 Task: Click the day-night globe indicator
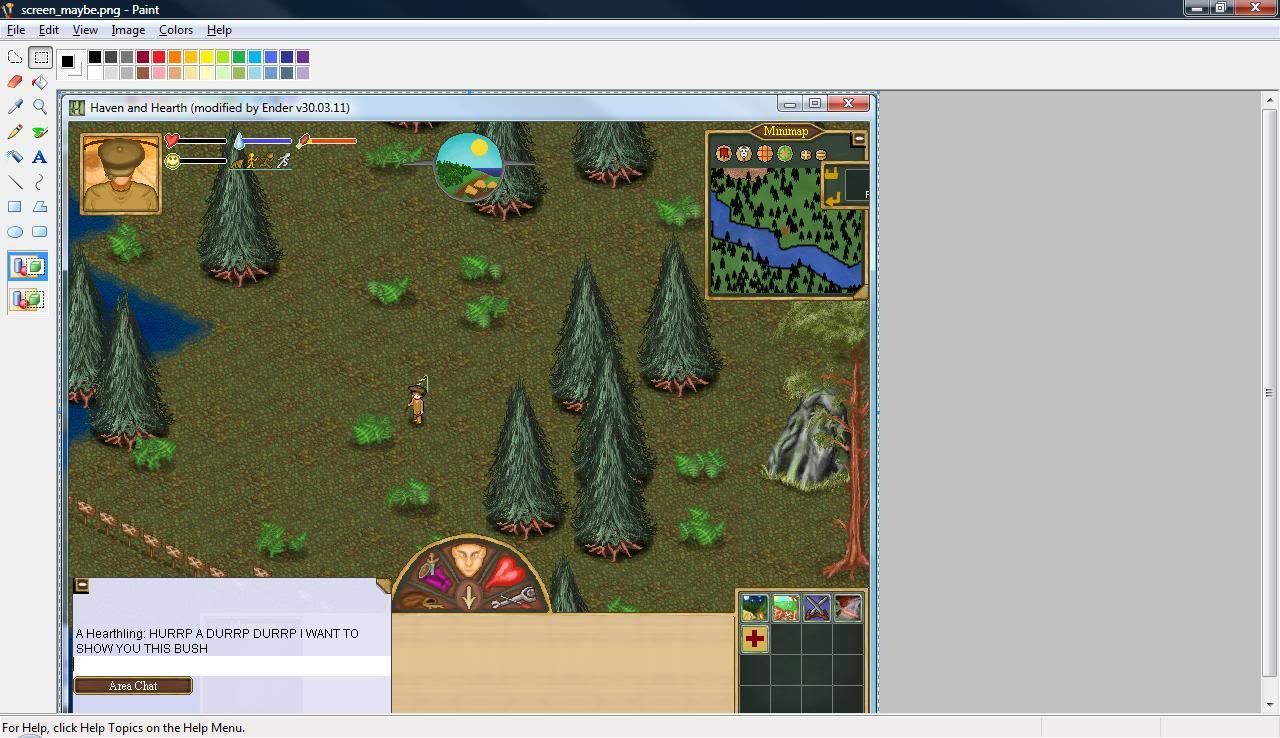(469, 166)
